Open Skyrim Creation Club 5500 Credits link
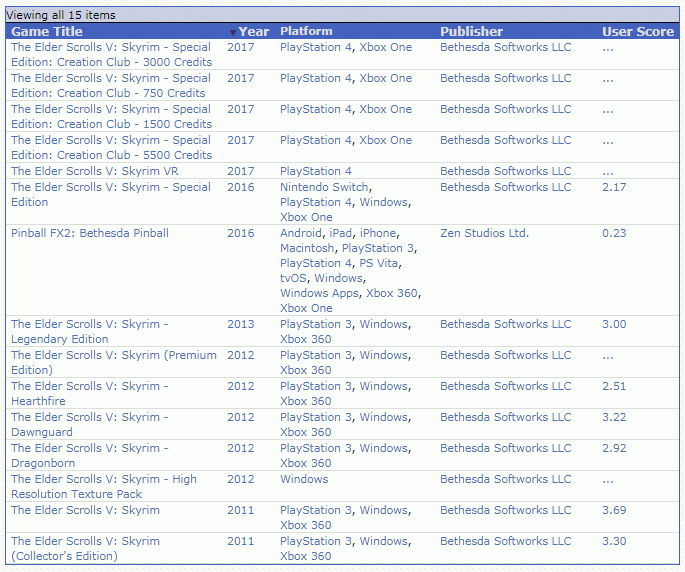The height and width of the screenshot is (572, 685). coord(111,148)
